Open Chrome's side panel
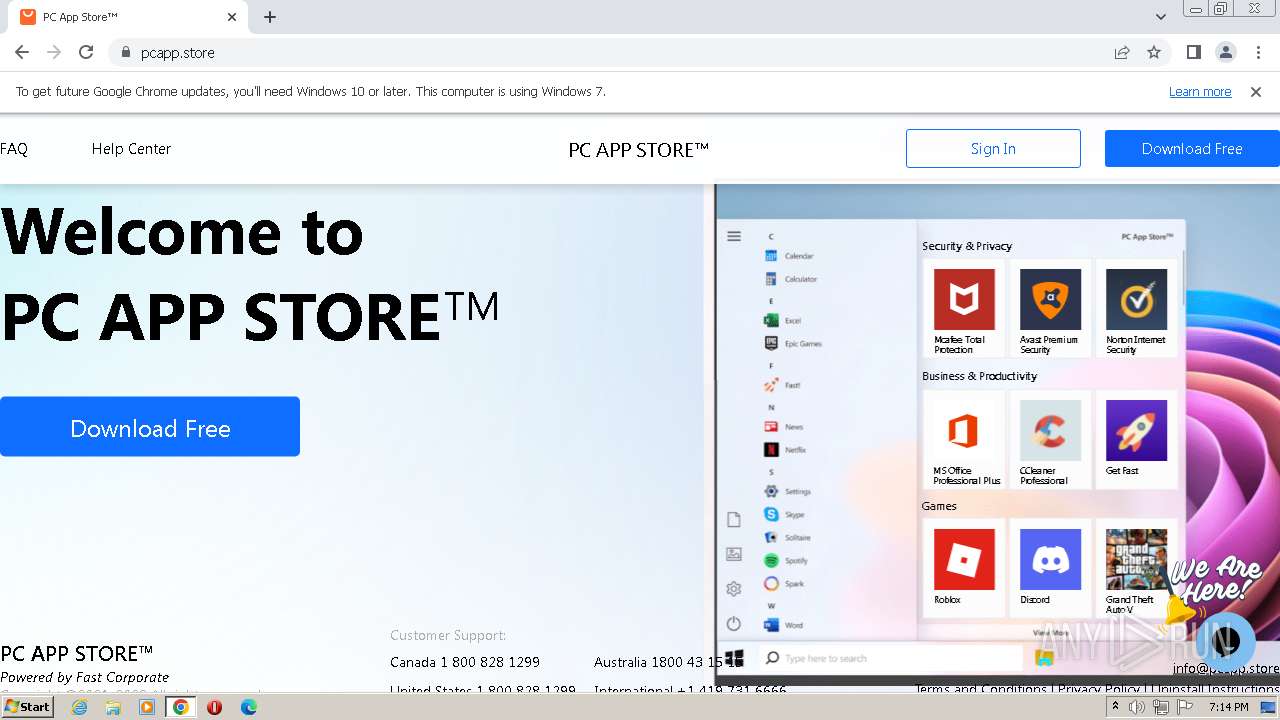This screenshot has height=720, width=1280. (1193, 52)
